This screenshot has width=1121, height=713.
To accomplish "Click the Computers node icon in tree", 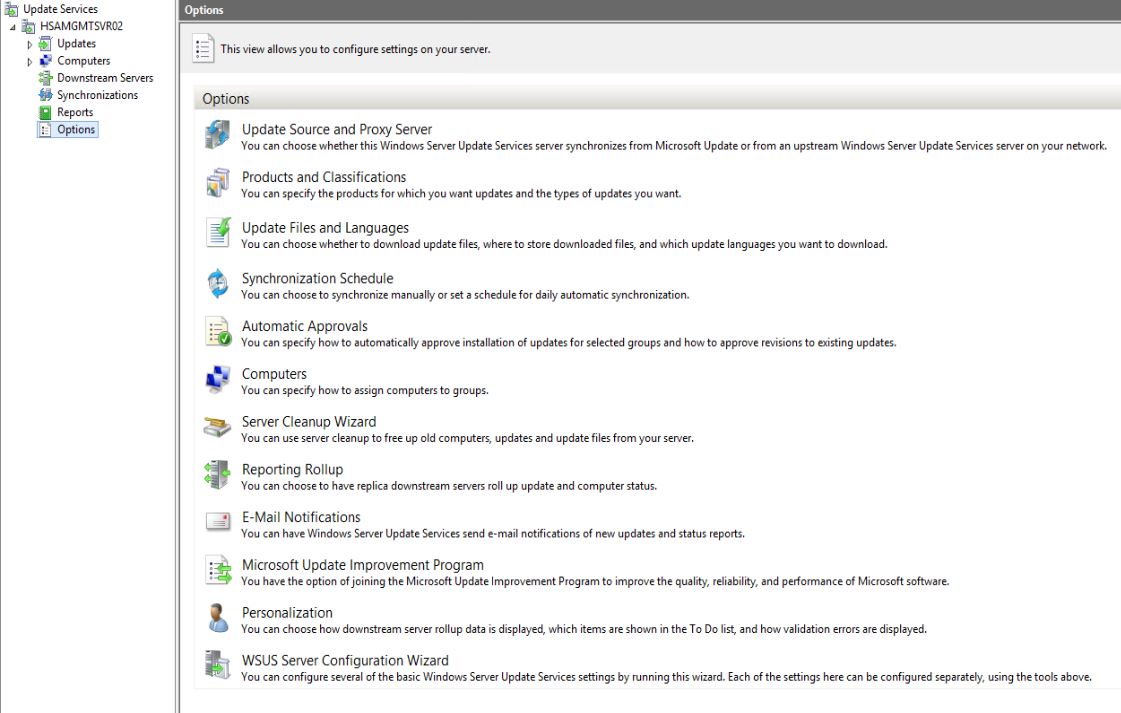I will [45, 61].
